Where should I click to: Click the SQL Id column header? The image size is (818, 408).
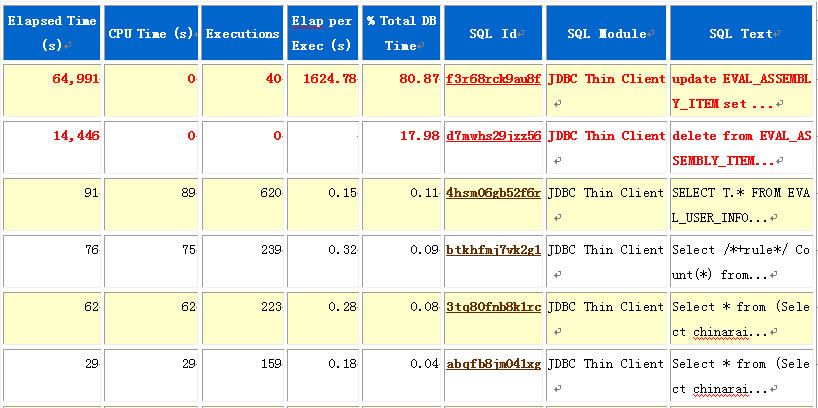[493, 33]
